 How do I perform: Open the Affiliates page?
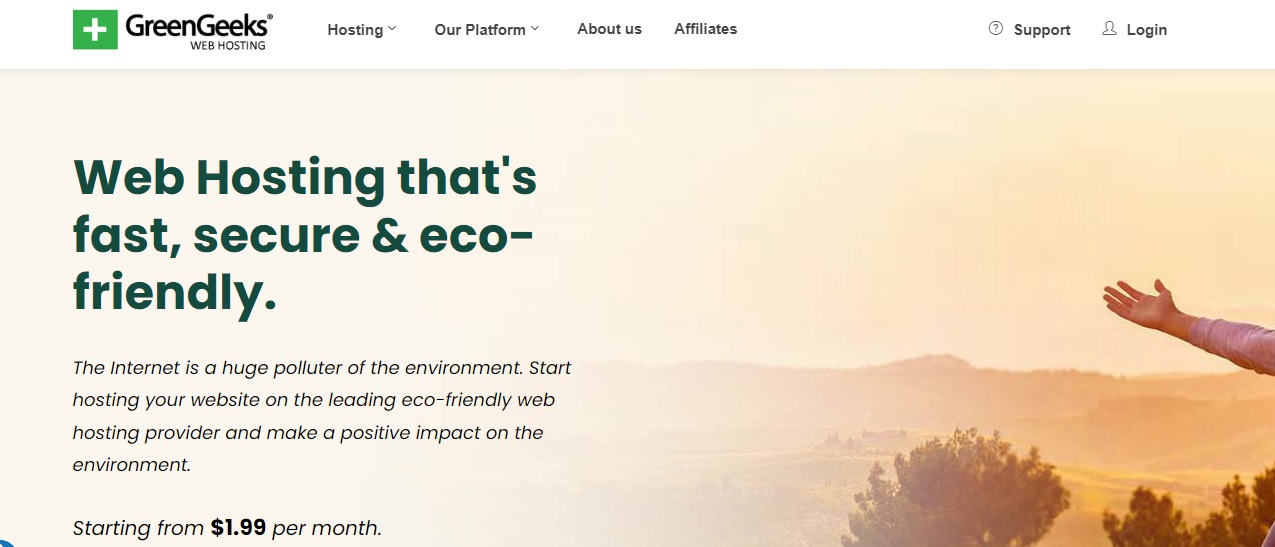(x=705, y=29)
